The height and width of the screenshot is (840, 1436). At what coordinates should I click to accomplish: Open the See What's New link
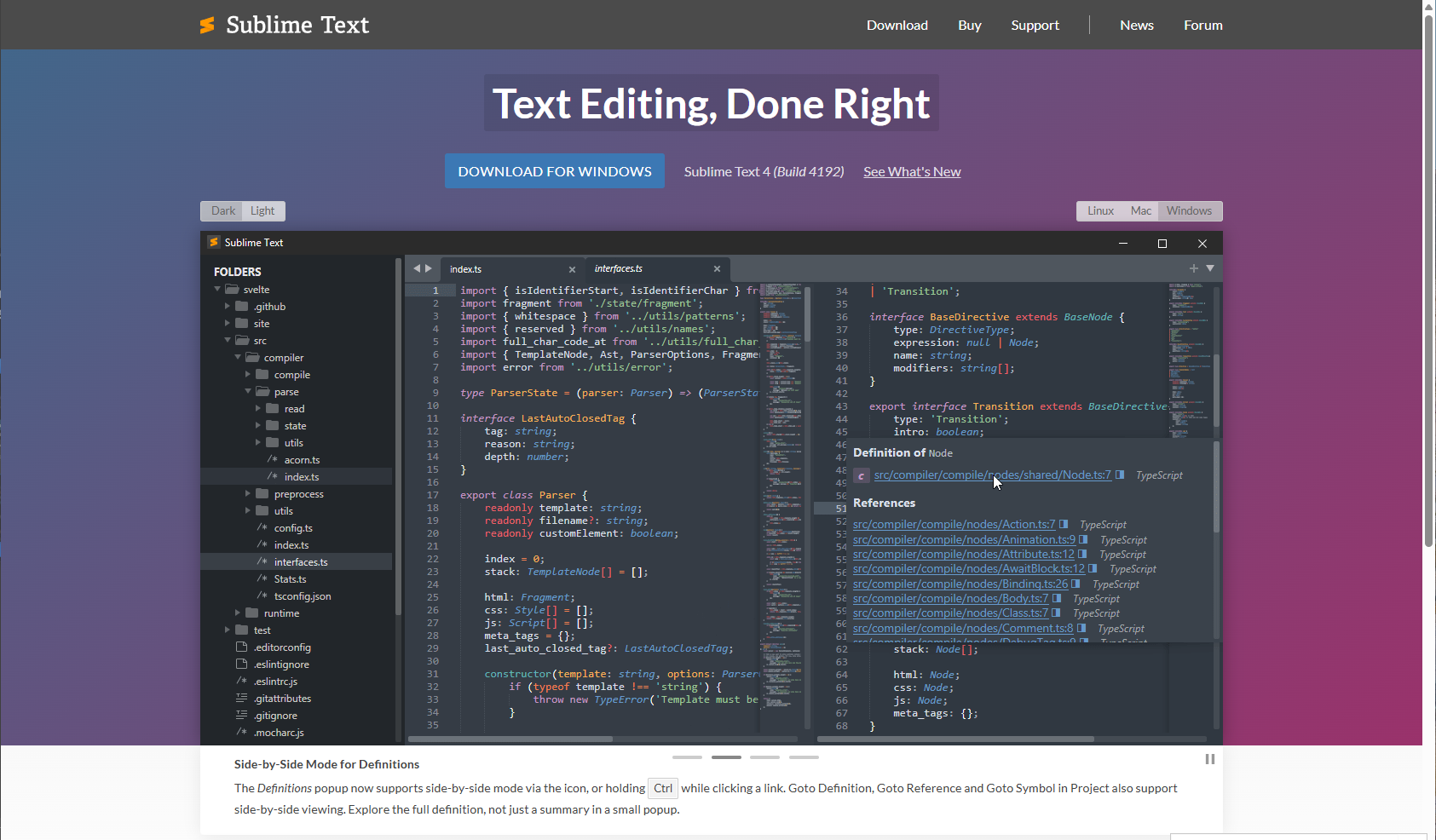coord(912,171)
